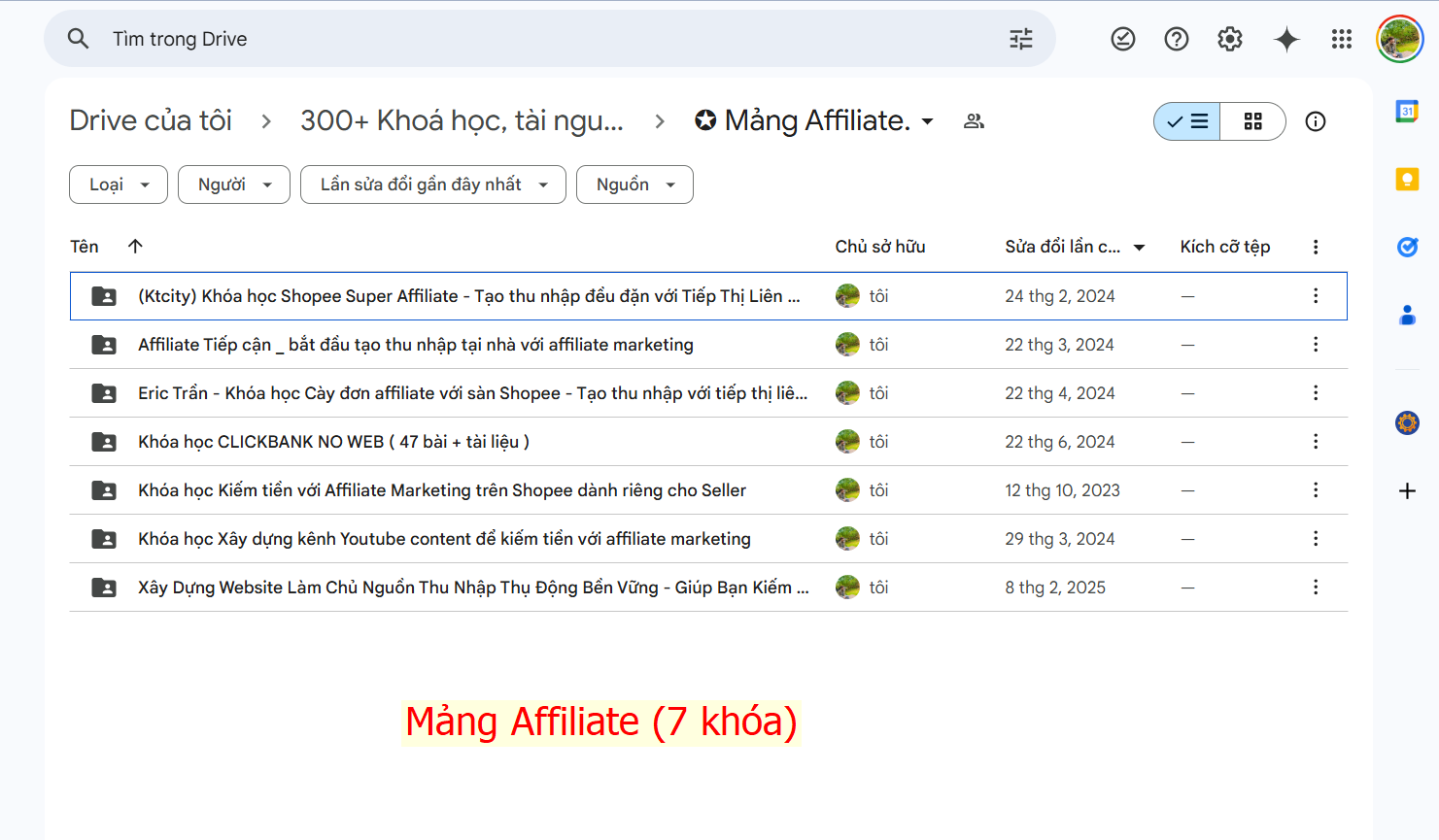1439x840 pixels.
Task: Open advanced search filter options
Action: tap(1021, 39)
